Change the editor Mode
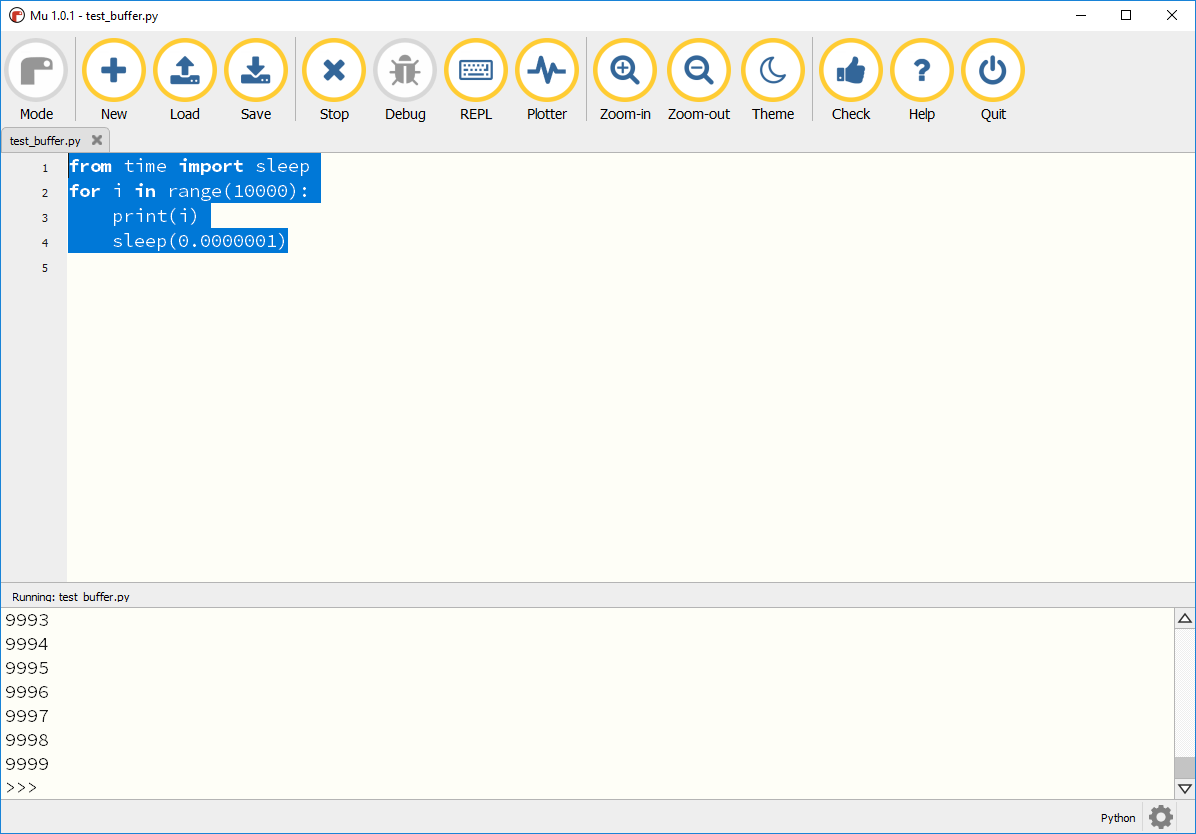 tap(36, 70)
